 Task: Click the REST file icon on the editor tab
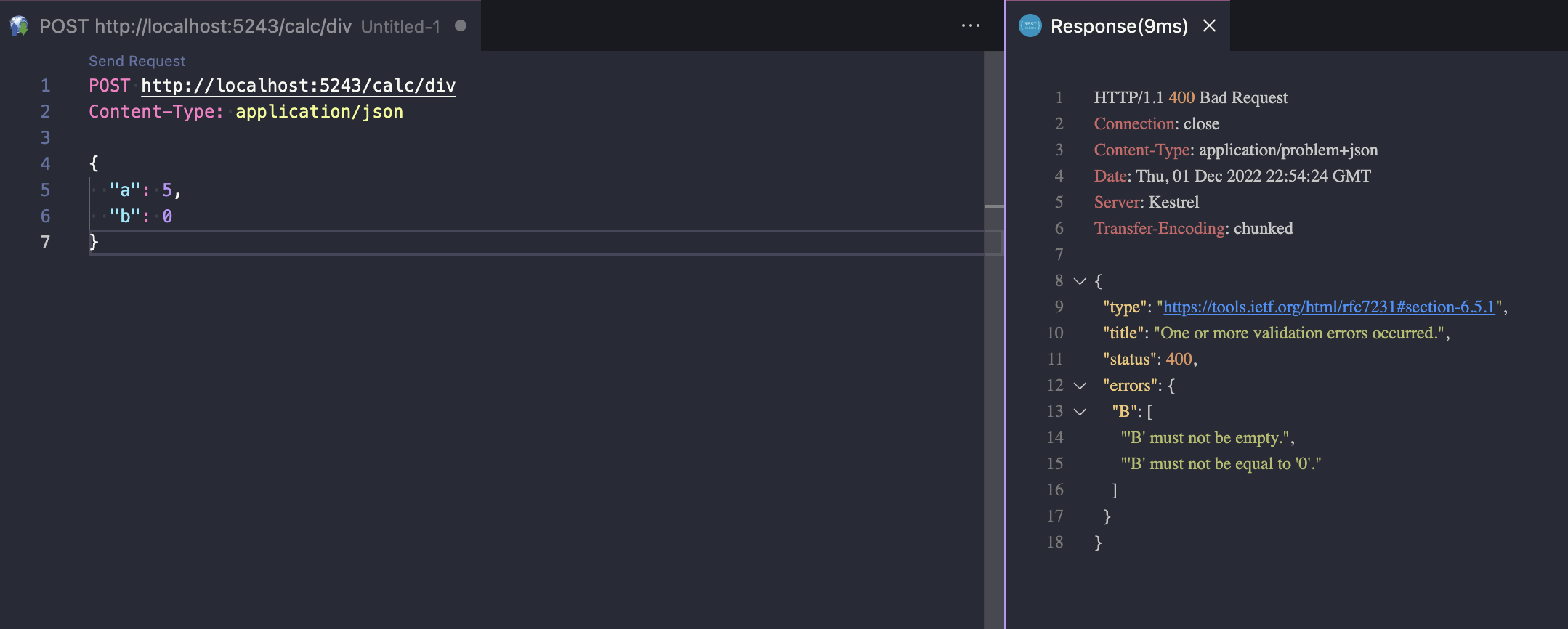(x=19, y=26)
